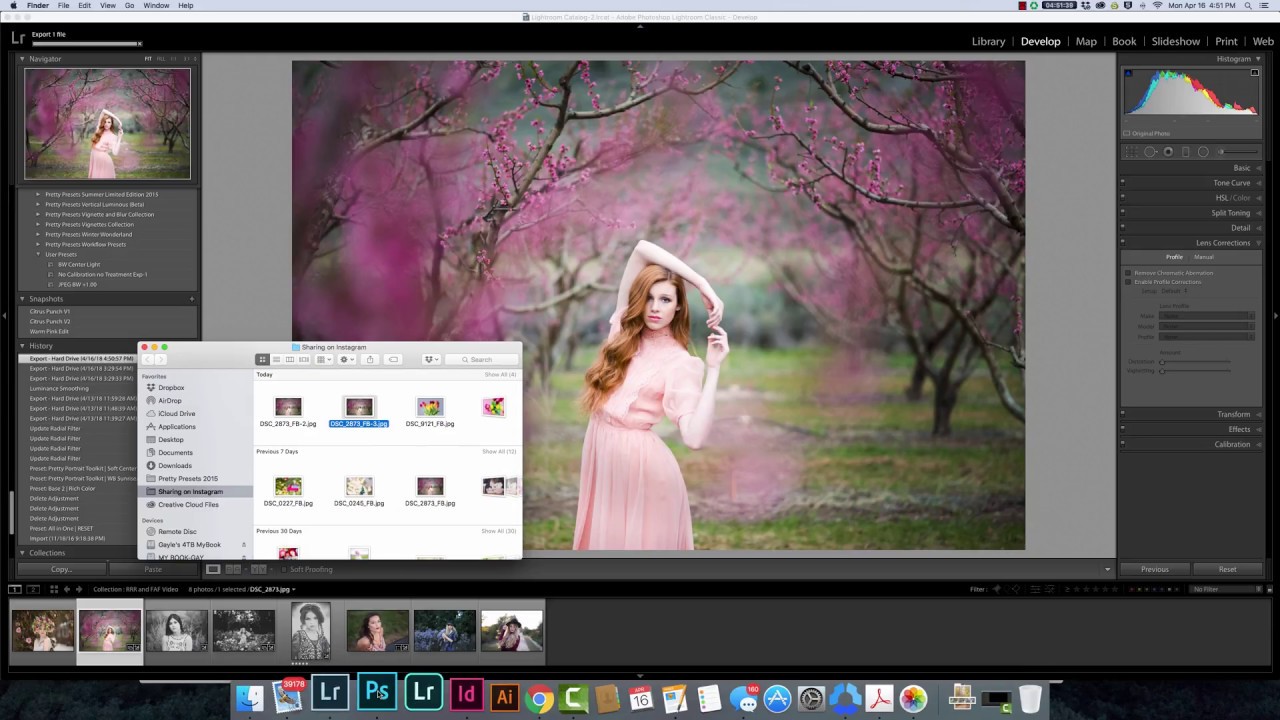Click the Previous button
The image size is (1280, 720).
[x=1155, y=569]
